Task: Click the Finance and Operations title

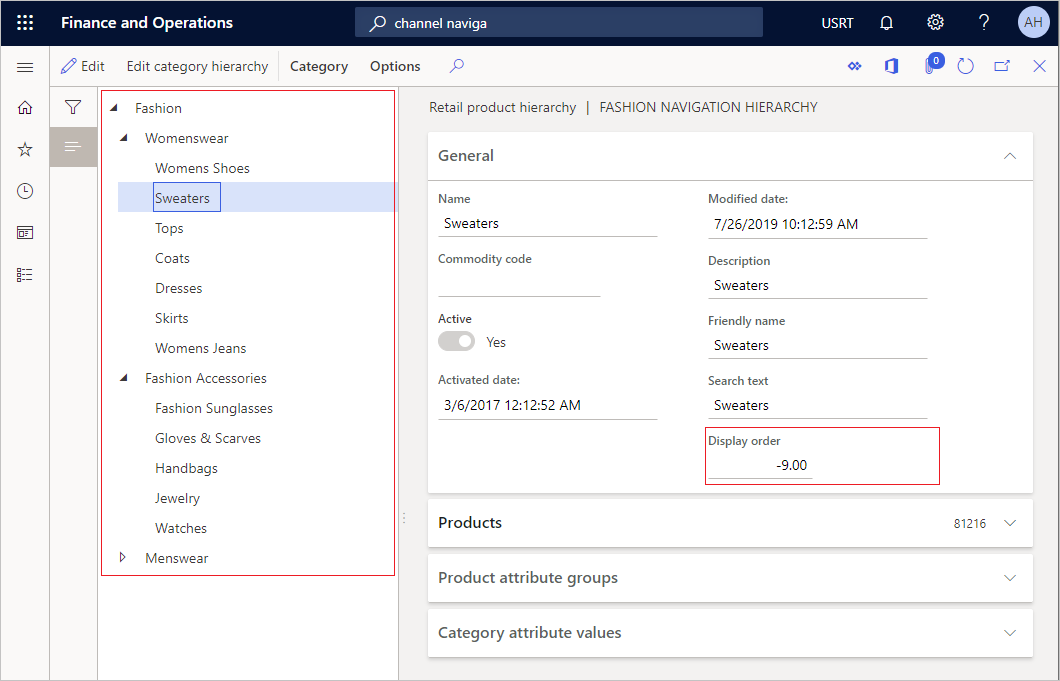Action: [x=147, y=23]
